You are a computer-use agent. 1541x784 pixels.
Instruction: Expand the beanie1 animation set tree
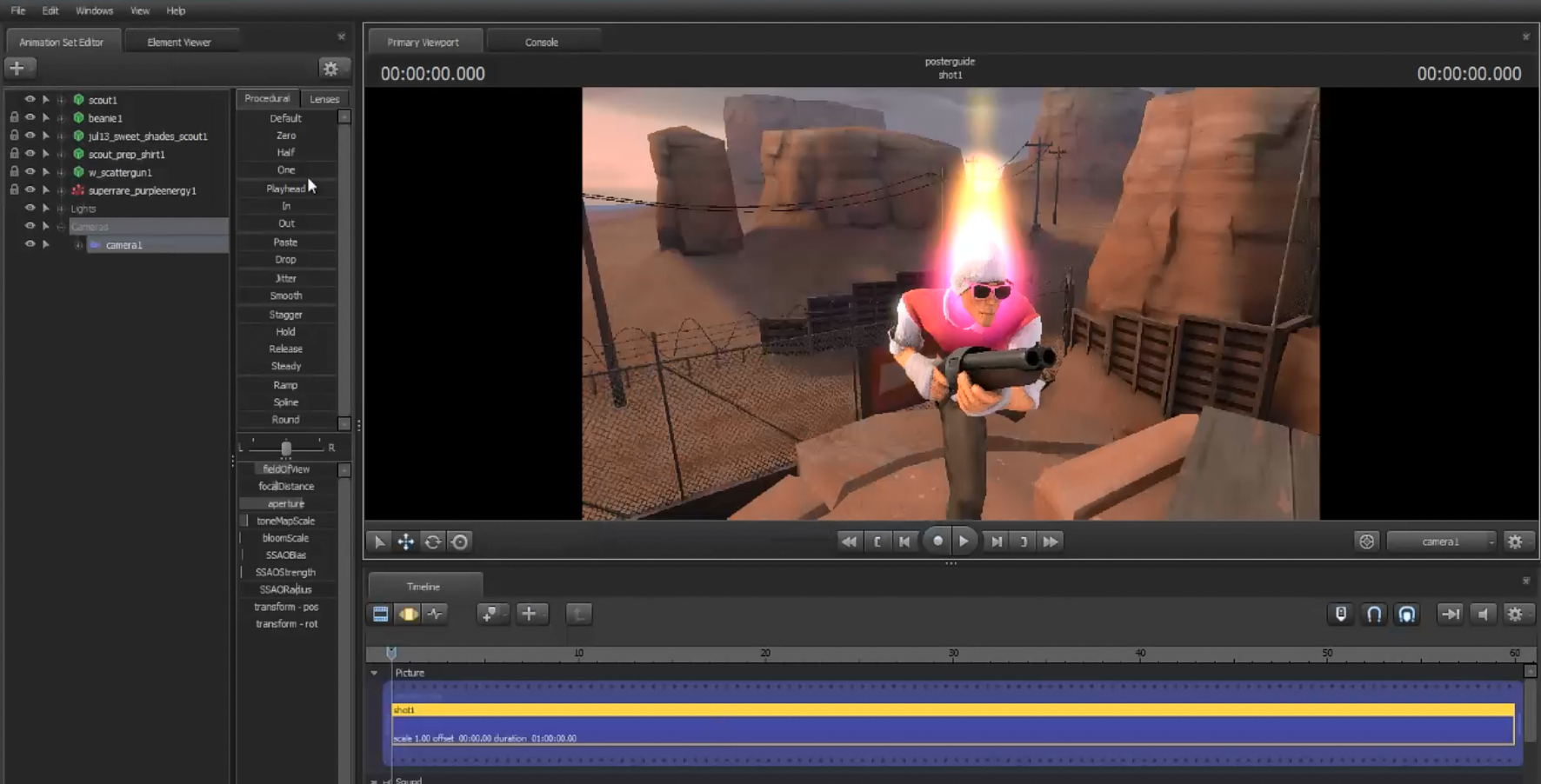(61, 118)
